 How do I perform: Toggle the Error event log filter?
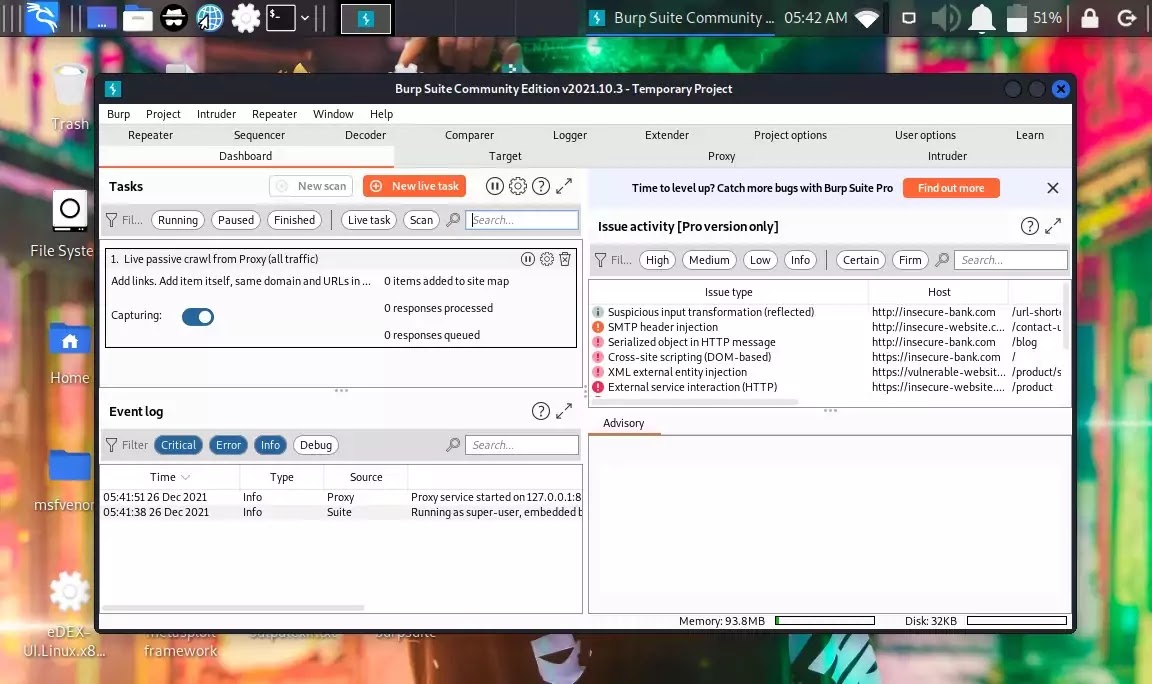tap(228, 445)
